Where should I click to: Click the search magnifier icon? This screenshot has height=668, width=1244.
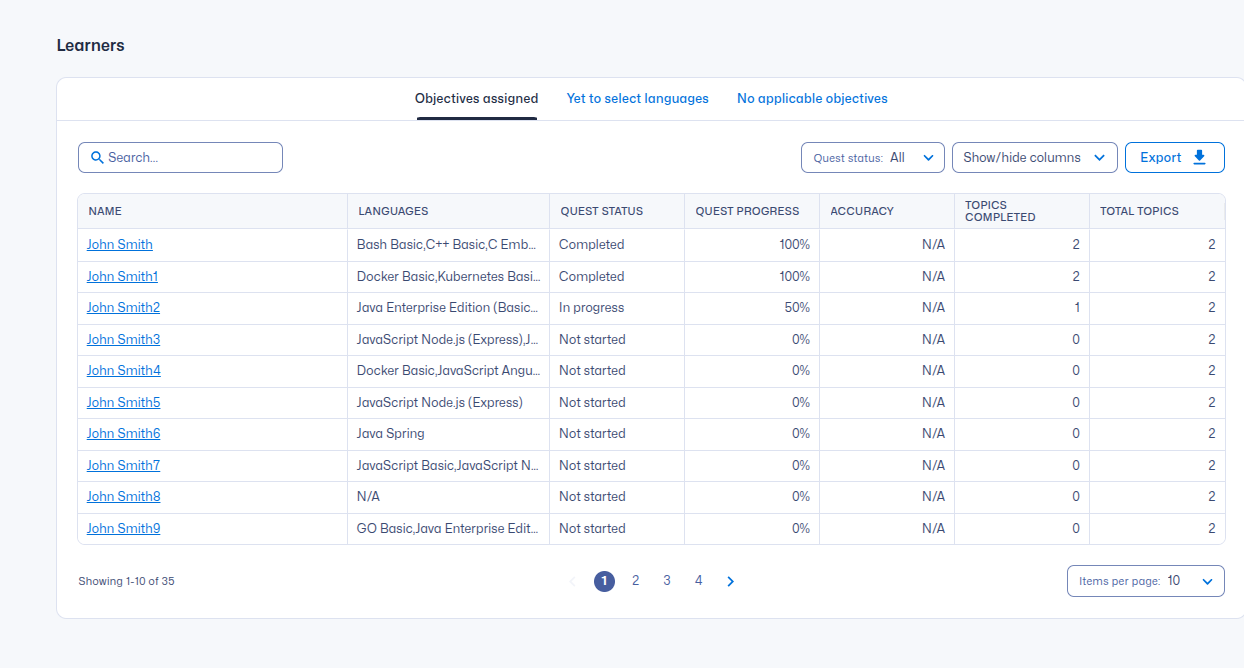click(x=97, y=158)
